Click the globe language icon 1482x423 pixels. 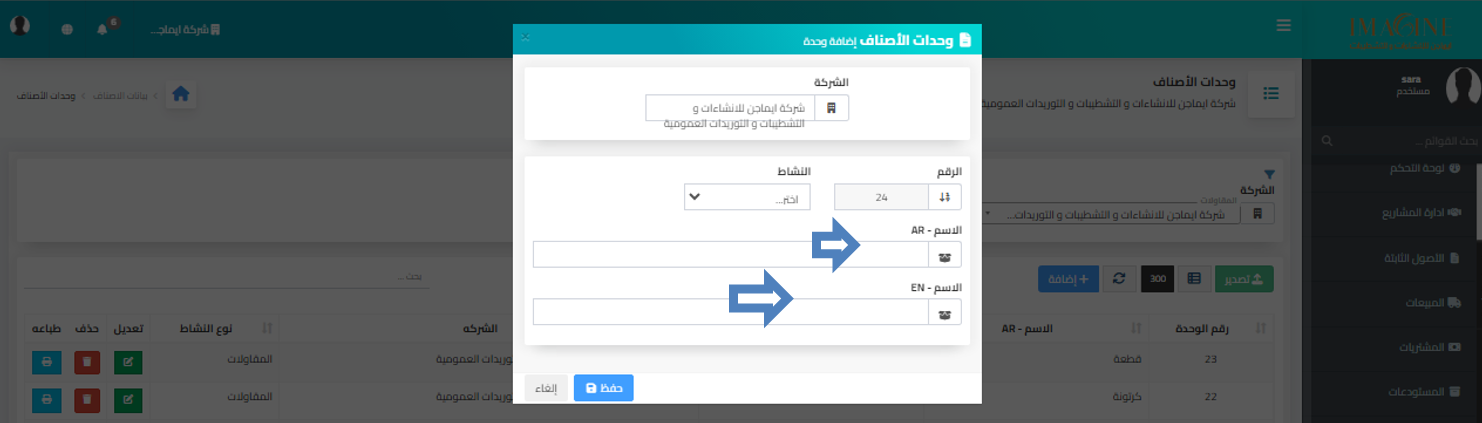click(x=68, y=29)
